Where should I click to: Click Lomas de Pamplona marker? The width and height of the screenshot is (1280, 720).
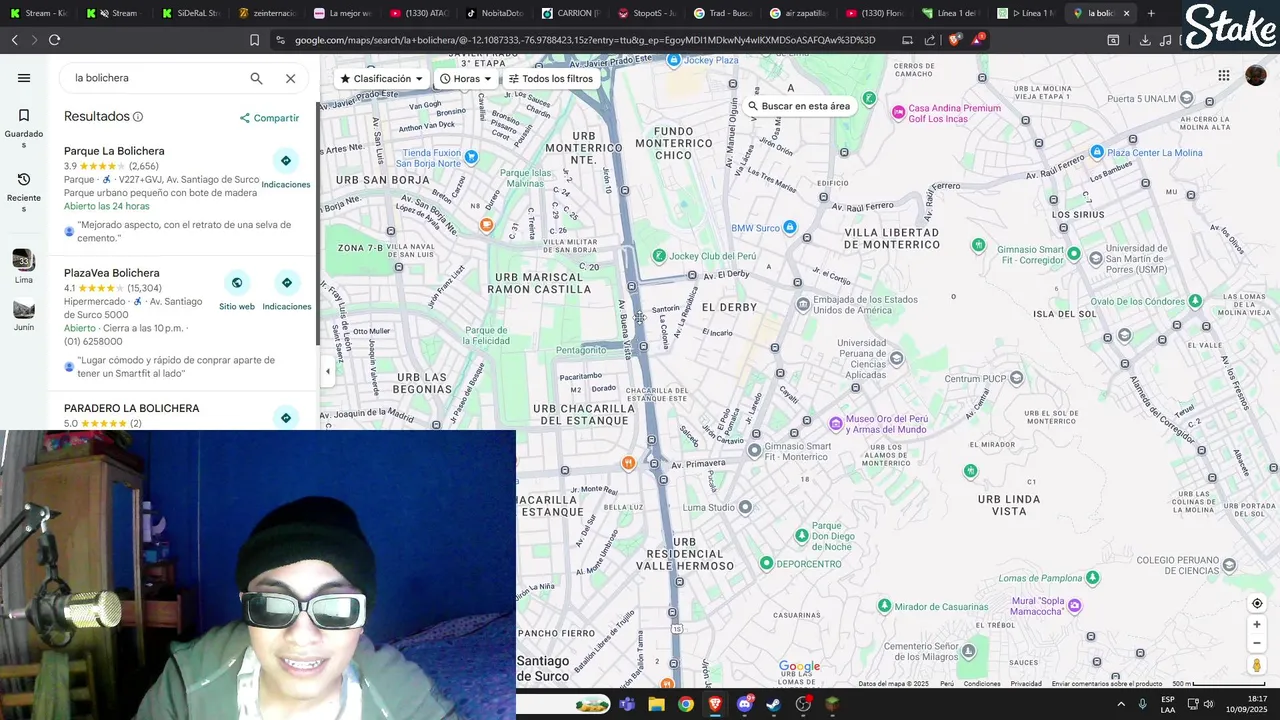(1093, 578)
